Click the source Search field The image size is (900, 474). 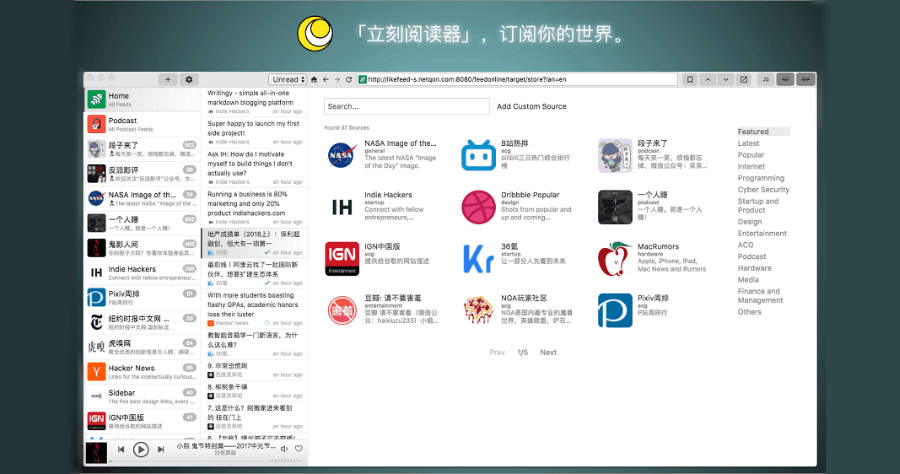point(406,106)
